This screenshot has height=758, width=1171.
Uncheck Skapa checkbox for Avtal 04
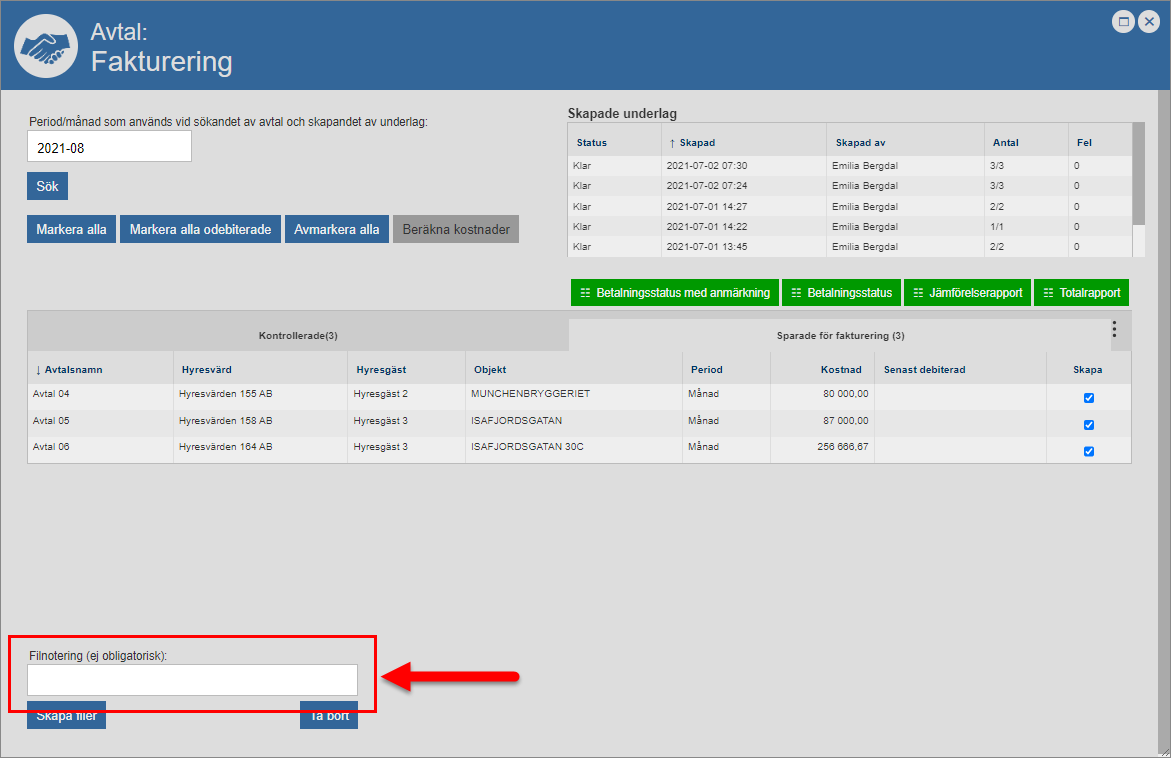pyautogui.click(x=1089, y=398)
